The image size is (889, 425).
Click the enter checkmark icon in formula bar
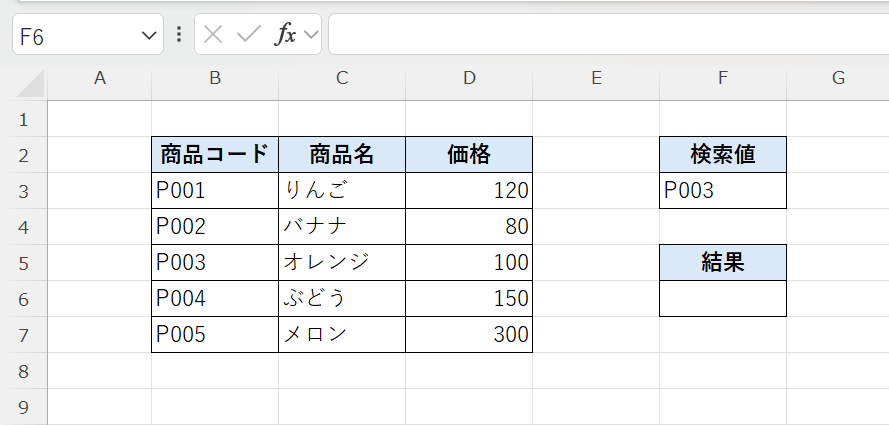coord(247,35)
